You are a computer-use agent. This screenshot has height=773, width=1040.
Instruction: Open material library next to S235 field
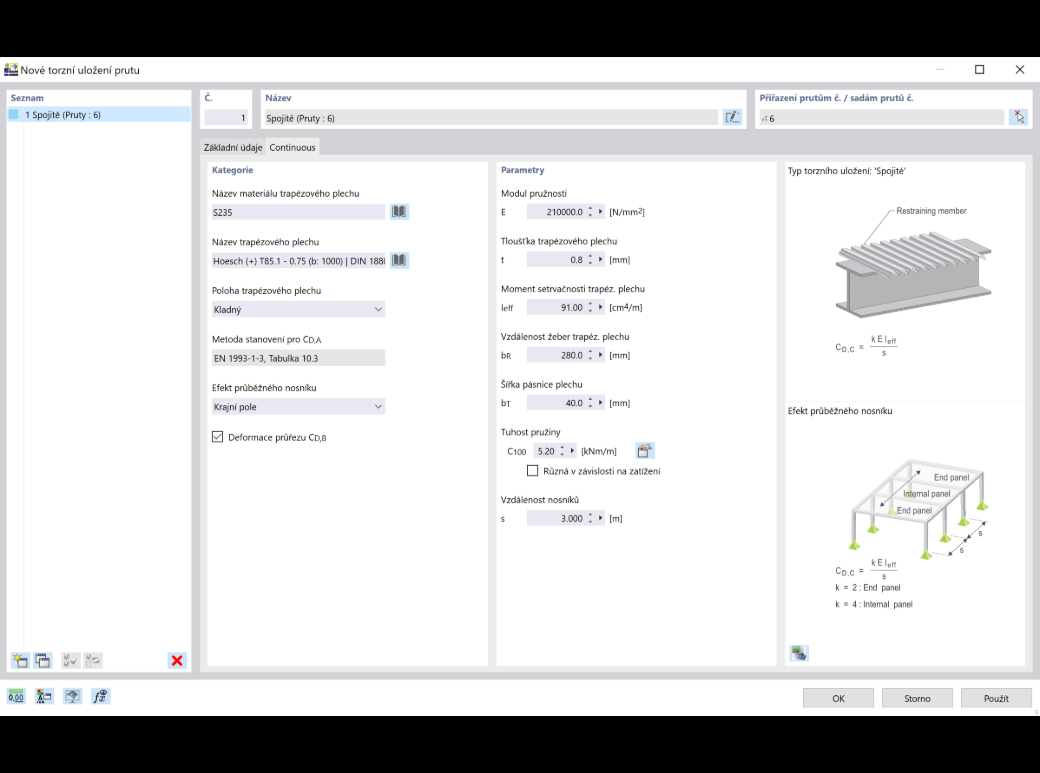point(399,212)
